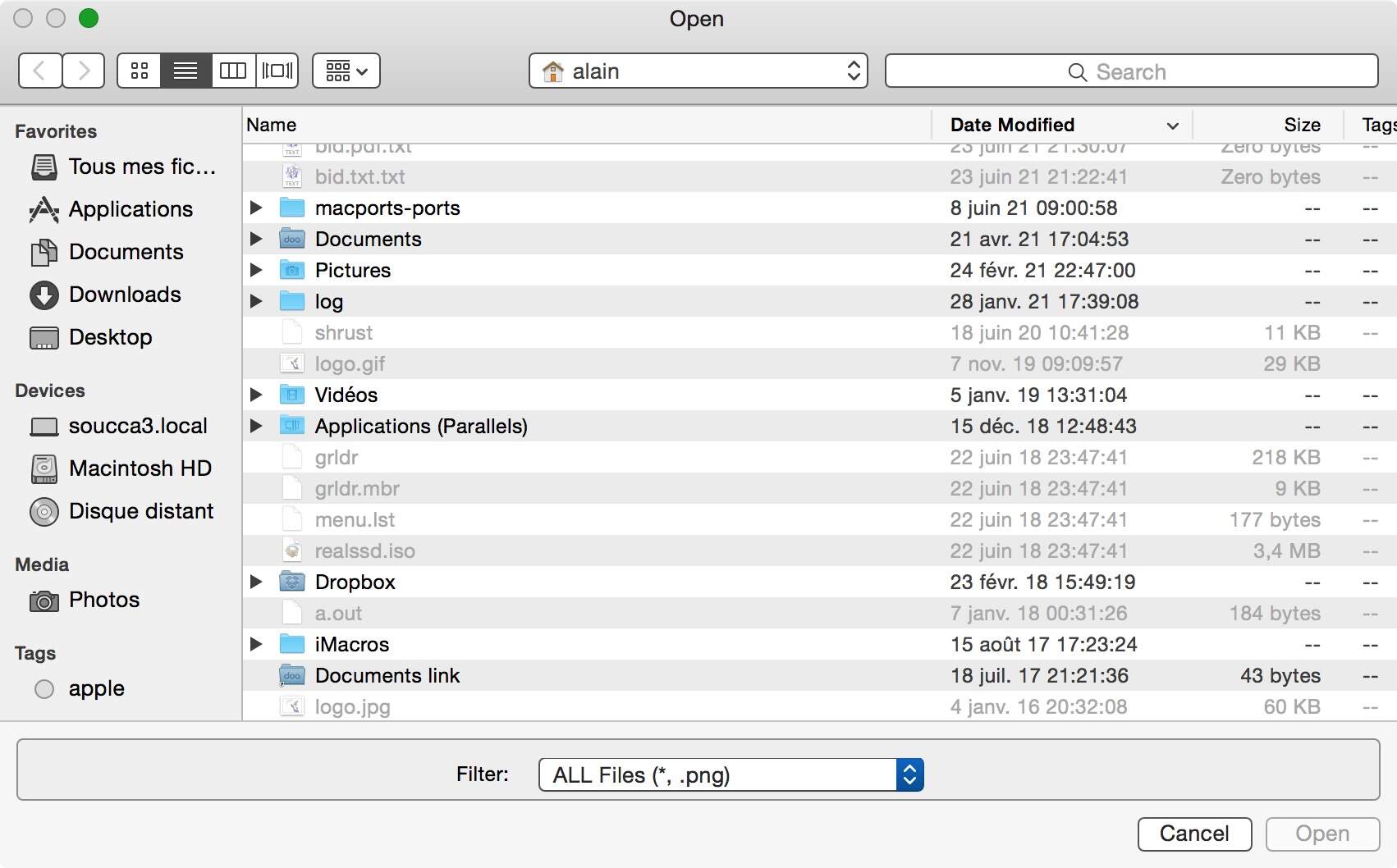Expand the Dropbox folder
Image resolution: width=1397 pixels, height=868 pixels.
255,582
